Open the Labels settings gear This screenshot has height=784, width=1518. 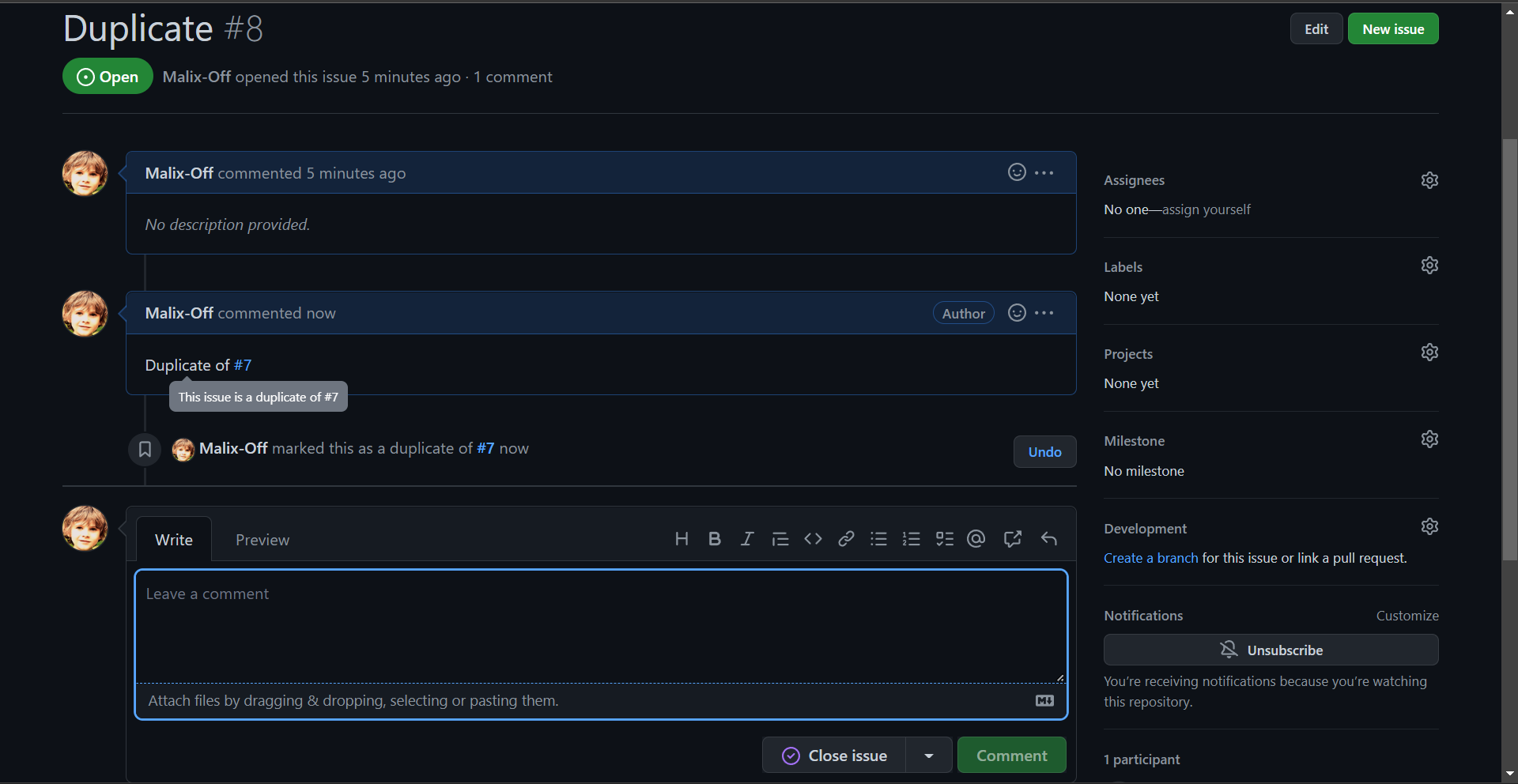tap(1429, 265)
